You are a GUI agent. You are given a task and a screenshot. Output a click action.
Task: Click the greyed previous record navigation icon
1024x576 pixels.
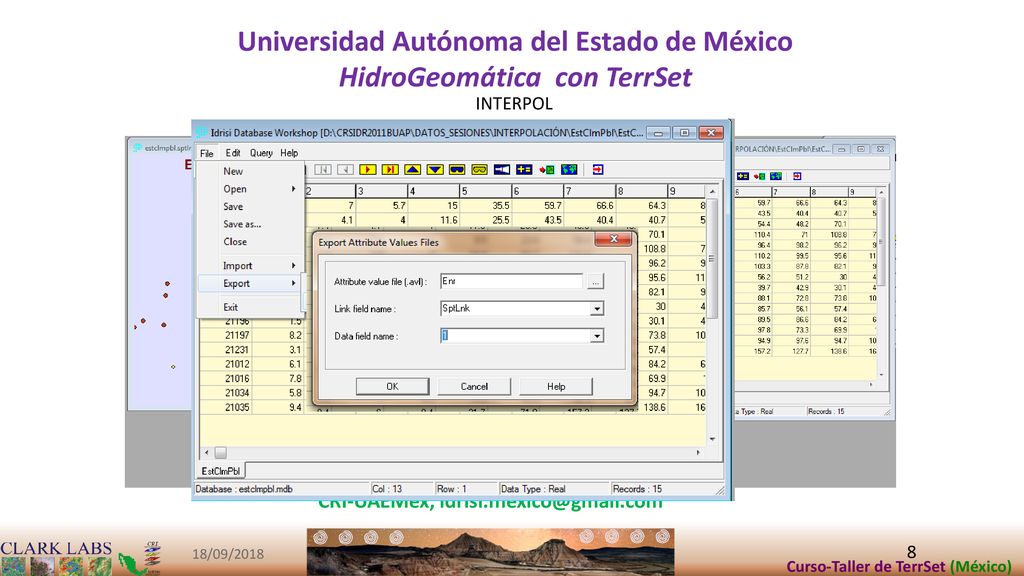(345, 170)
